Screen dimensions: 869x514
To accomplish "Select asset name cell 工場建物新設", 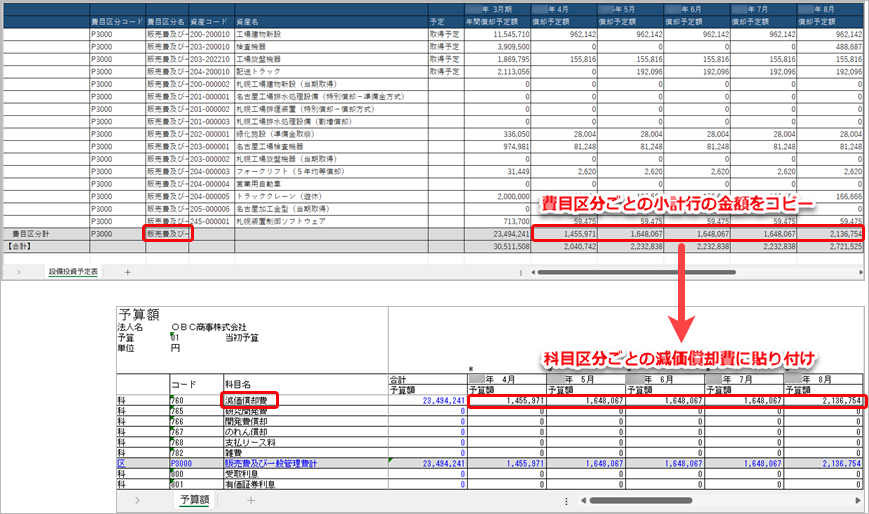I will pos(331,34).
